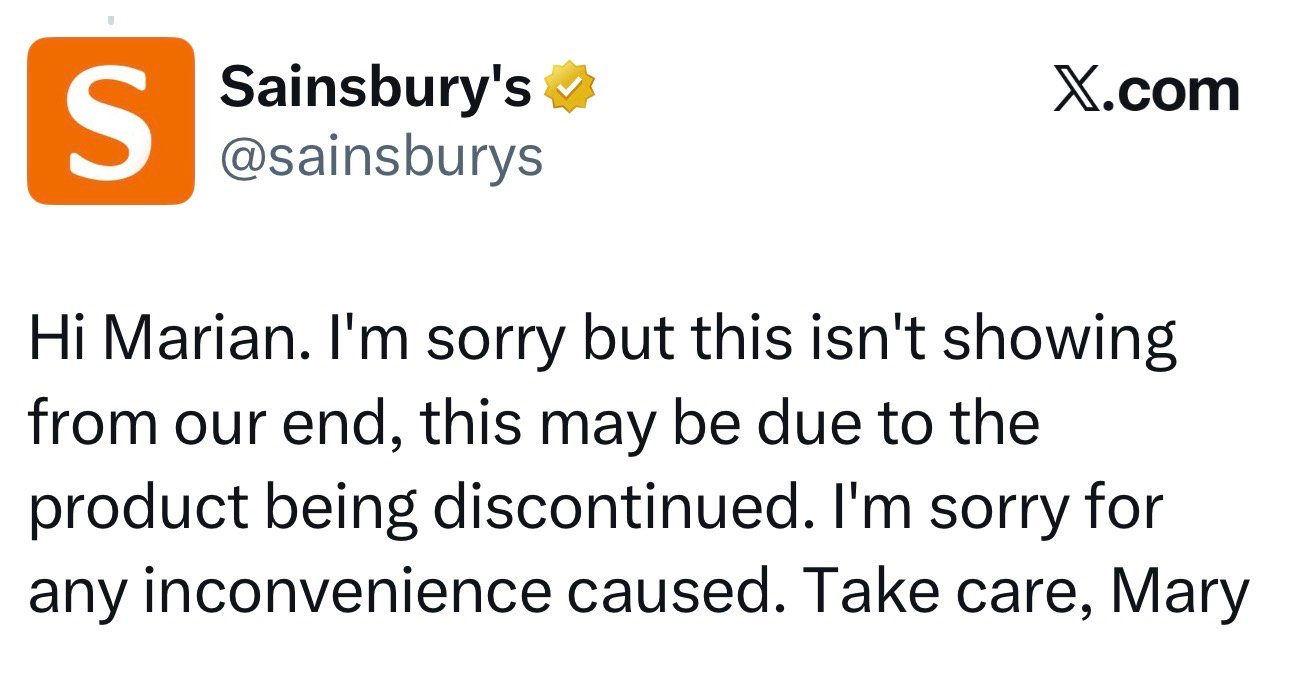1290x687 pixels.
Task: Click the word "showing" in the first line
Action: pos(1060,343)
